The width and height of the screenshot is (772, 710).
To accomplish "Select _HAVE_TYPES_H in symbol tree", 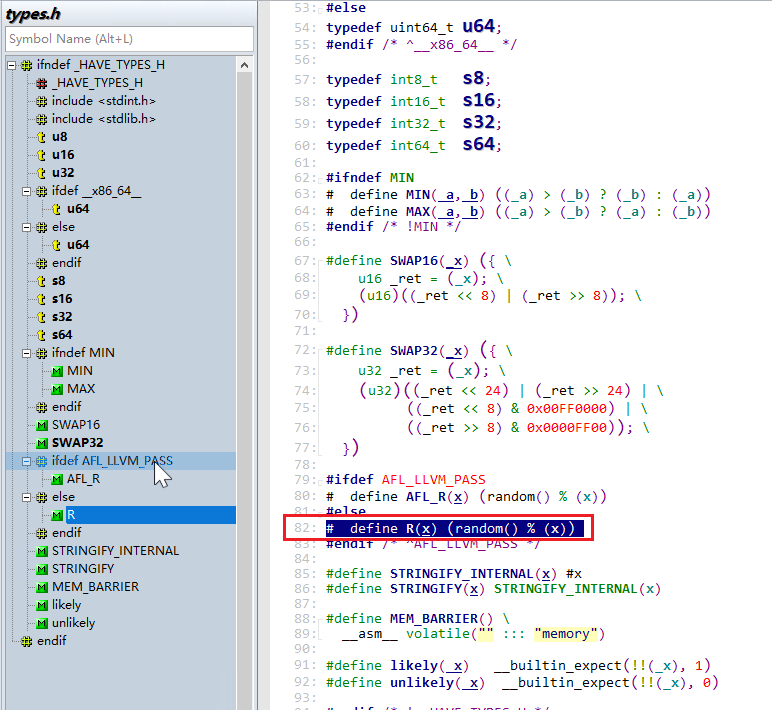I will tap(97, 83).
